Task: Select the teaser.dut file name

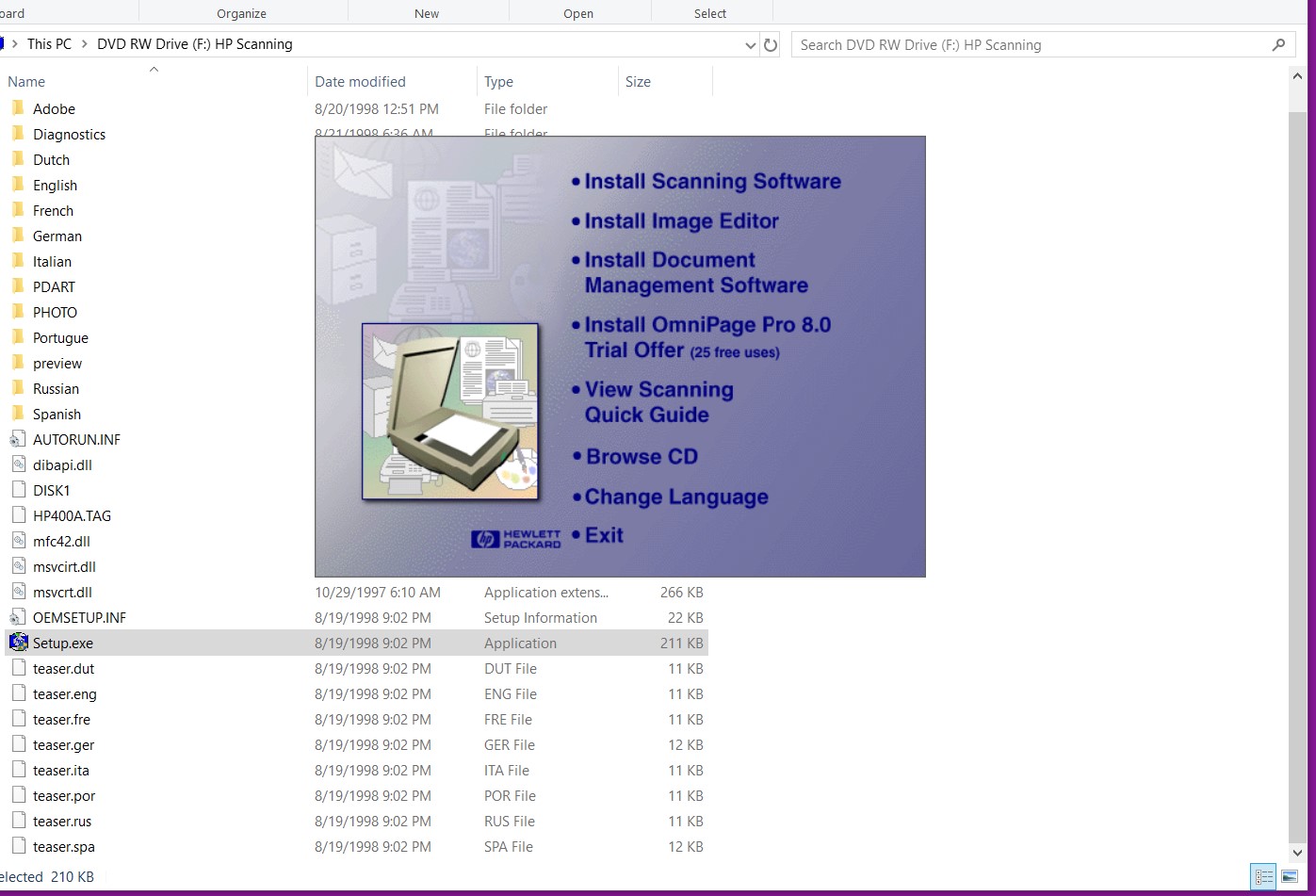Action: point(63,668)
